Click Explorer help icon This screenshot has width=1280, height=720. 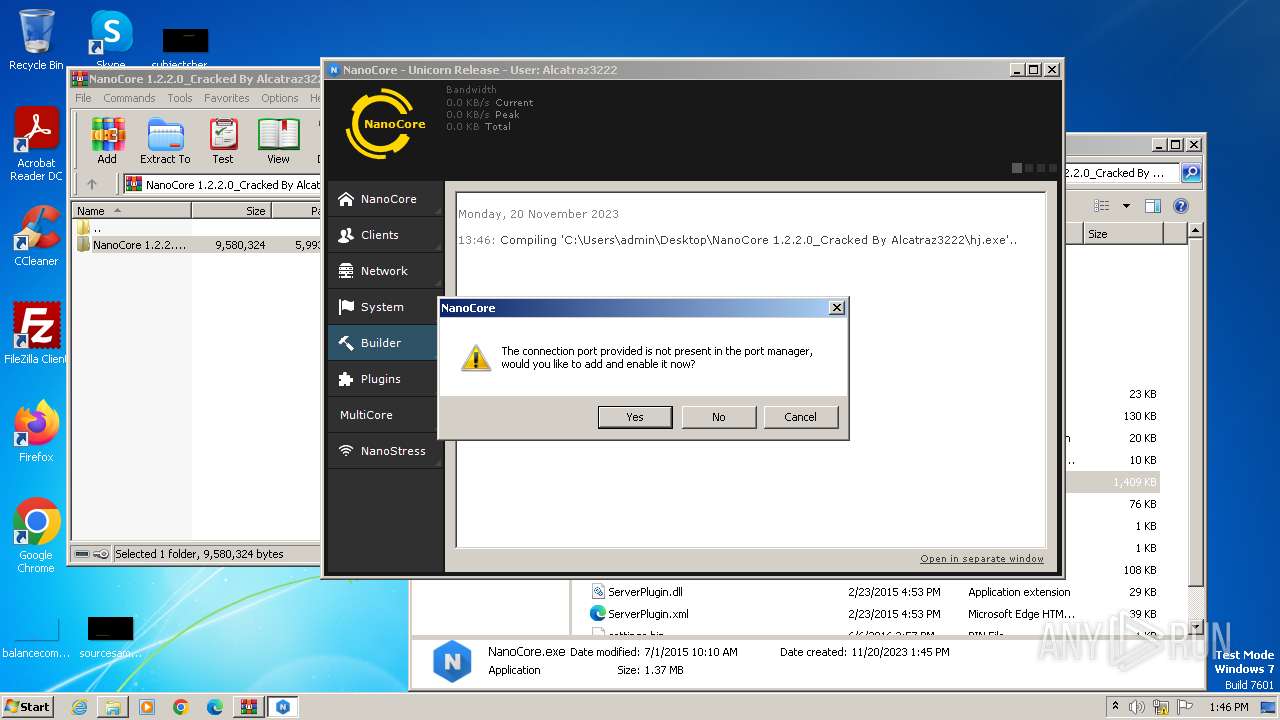(x=1180, y=206)
